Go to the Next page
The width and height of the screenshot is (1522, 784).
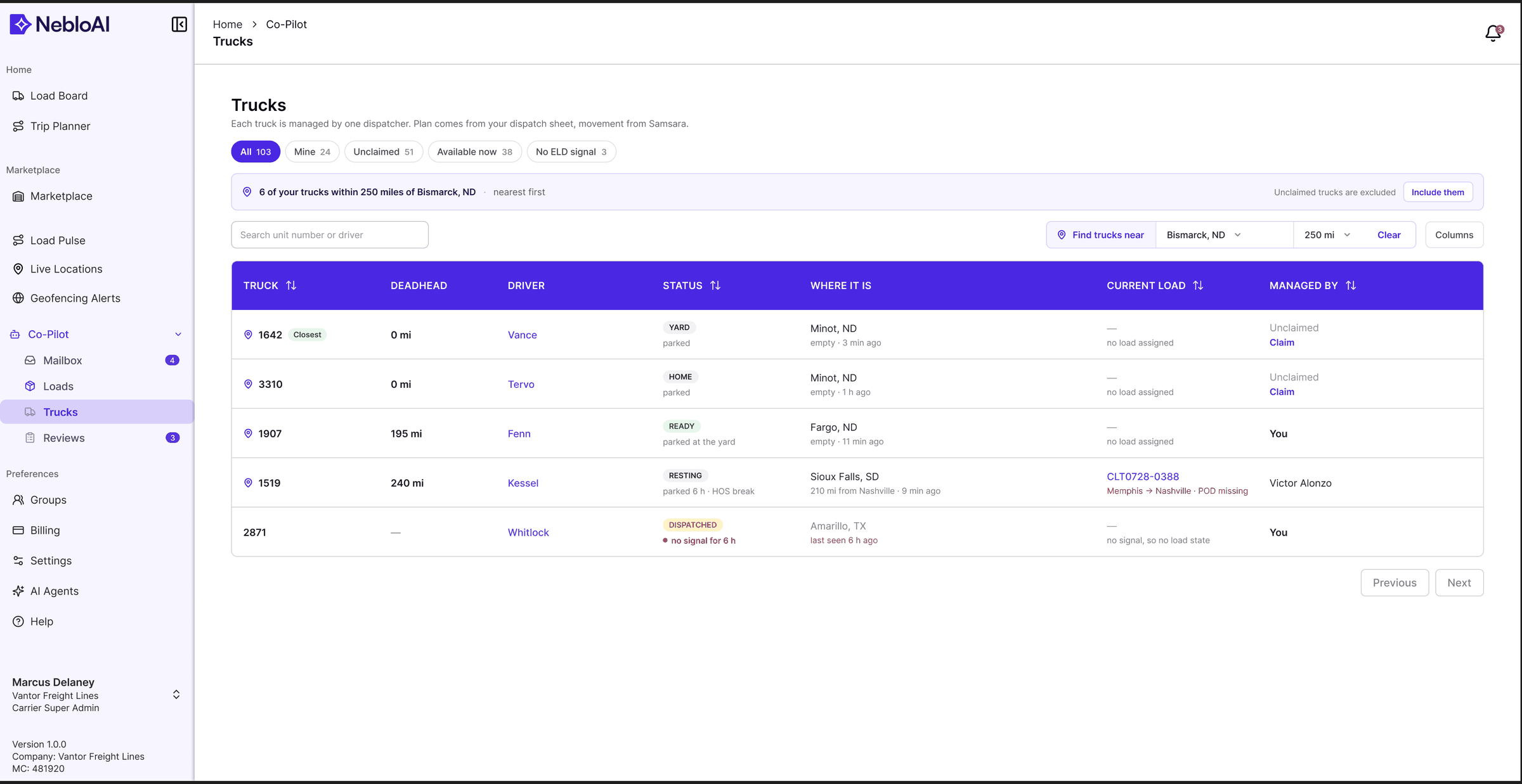pyautogui.click(x=1459, y=582)
